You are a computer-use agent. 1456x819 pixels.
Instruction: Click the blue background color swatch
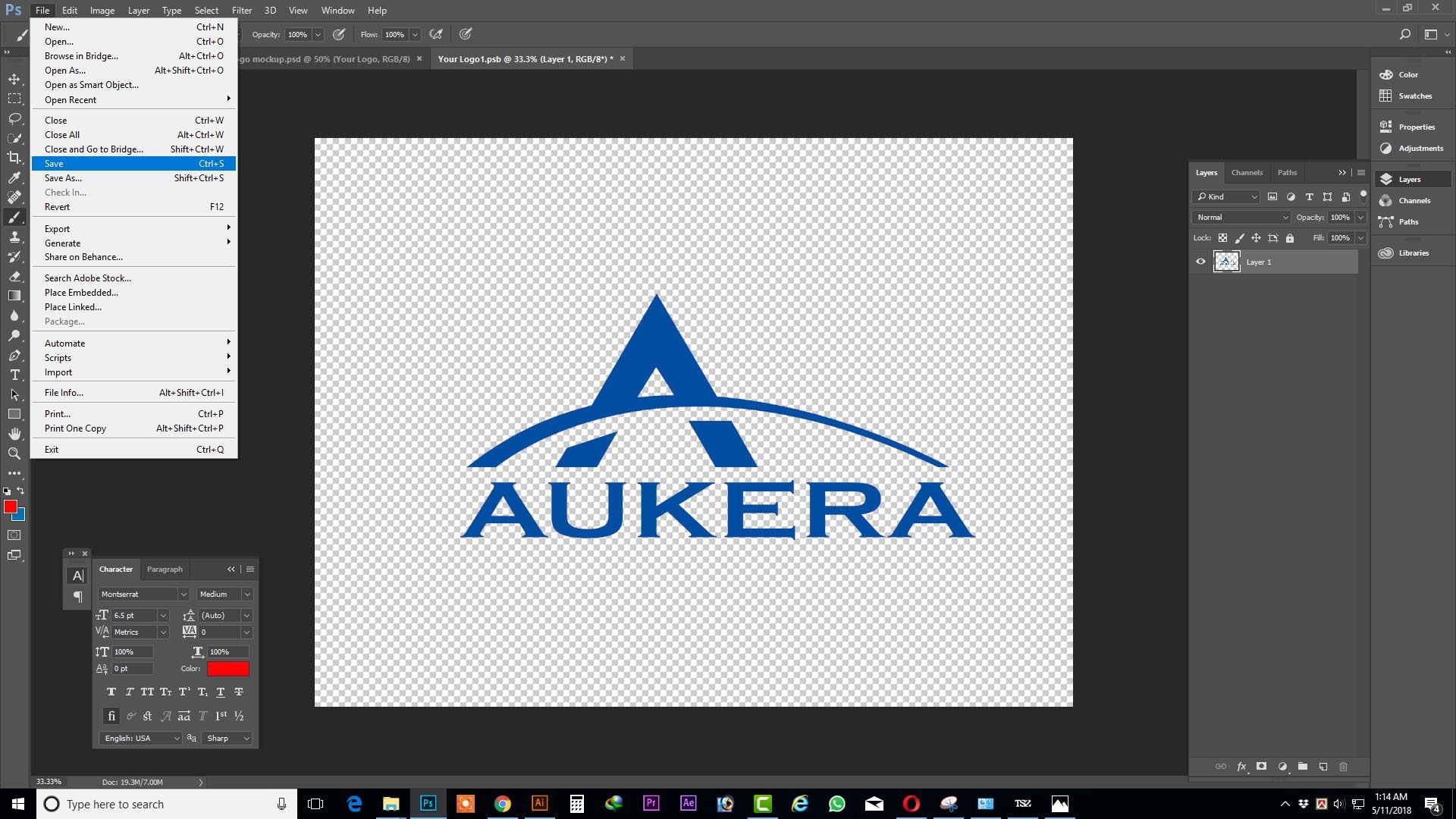click(20, 516)
